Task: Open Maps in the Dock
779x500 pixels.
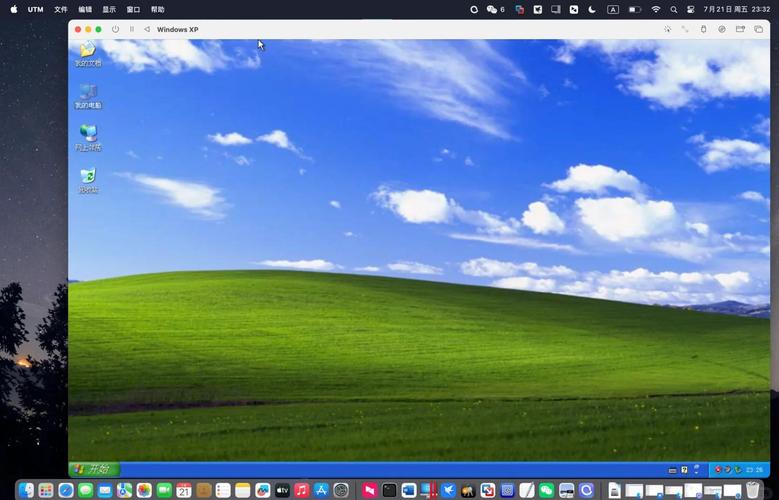Action: pyautogui.click(x=125, y=491)
